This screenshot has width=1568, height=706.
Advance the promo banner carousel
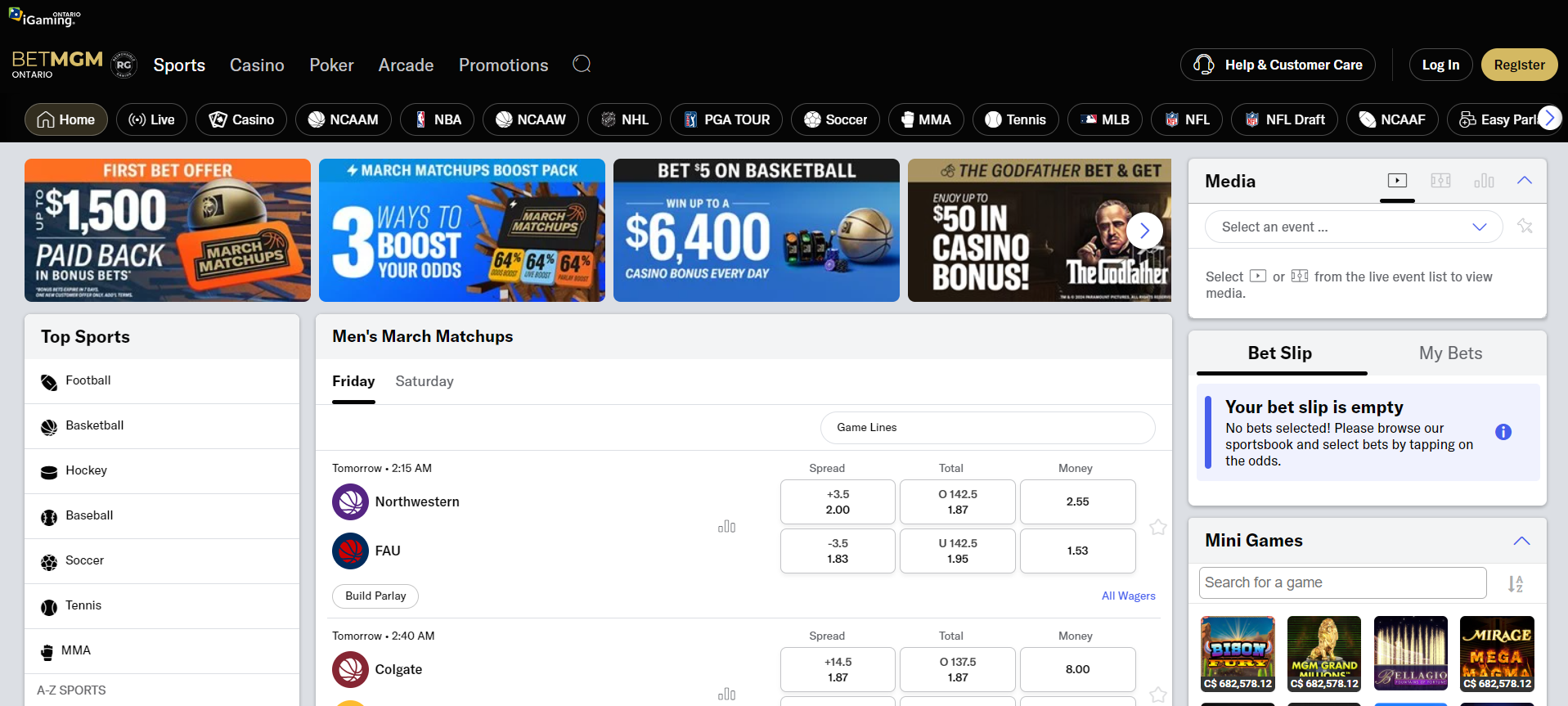click(1144, 231)
